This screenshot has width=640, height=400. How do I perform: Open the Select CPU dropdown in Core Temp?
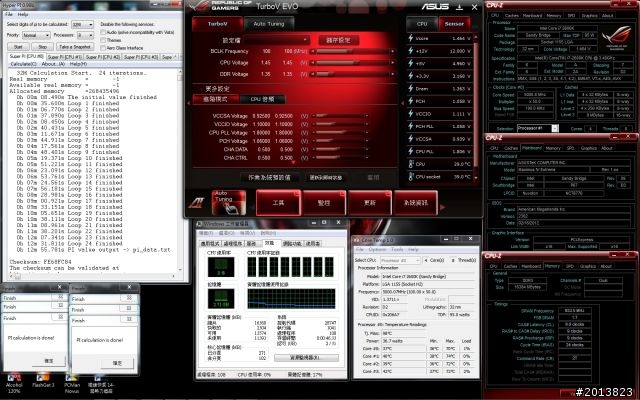click(400, 260)
